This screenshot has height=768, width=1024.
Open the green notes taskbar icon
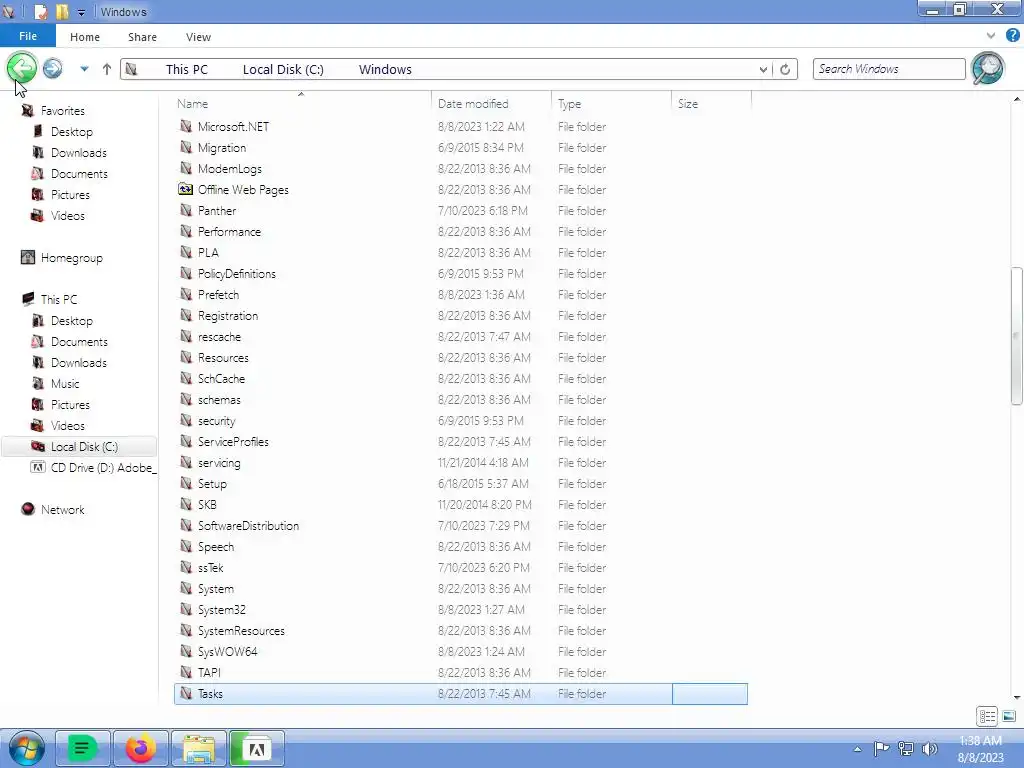[x=82, y=748]
